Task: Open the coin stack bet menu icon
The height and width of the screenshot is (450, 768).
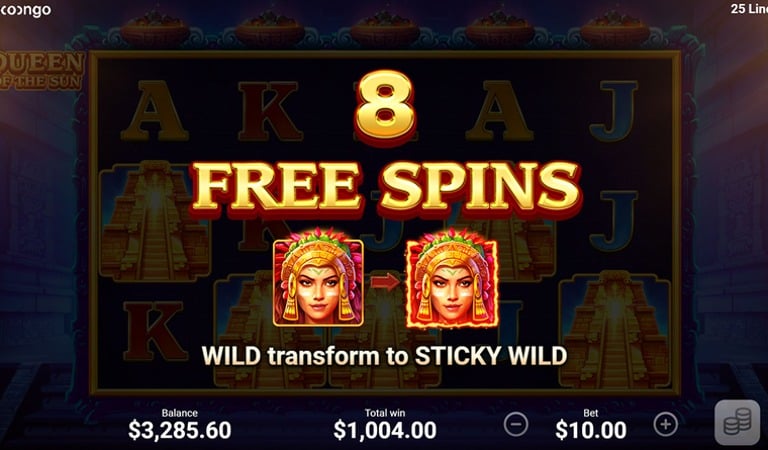Action: click(x=738, y=423)
